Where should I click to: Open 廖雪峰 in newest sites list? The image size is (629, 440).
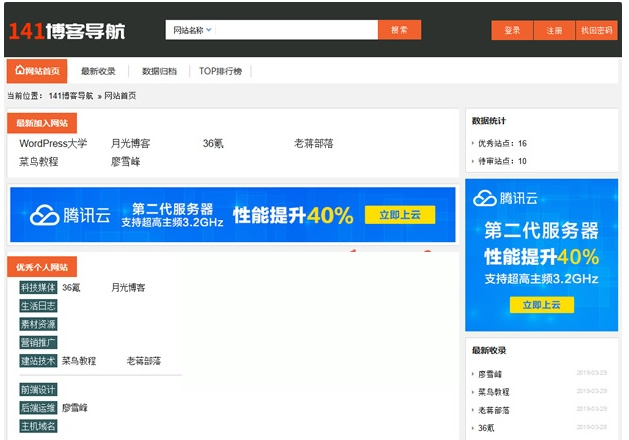pos(126,162)
